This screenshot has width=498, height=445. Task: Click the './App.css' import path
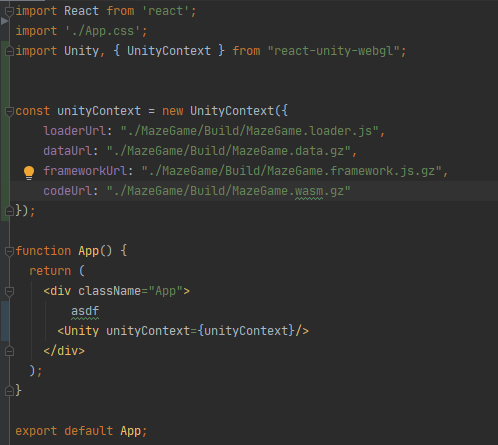coord(103,31)
